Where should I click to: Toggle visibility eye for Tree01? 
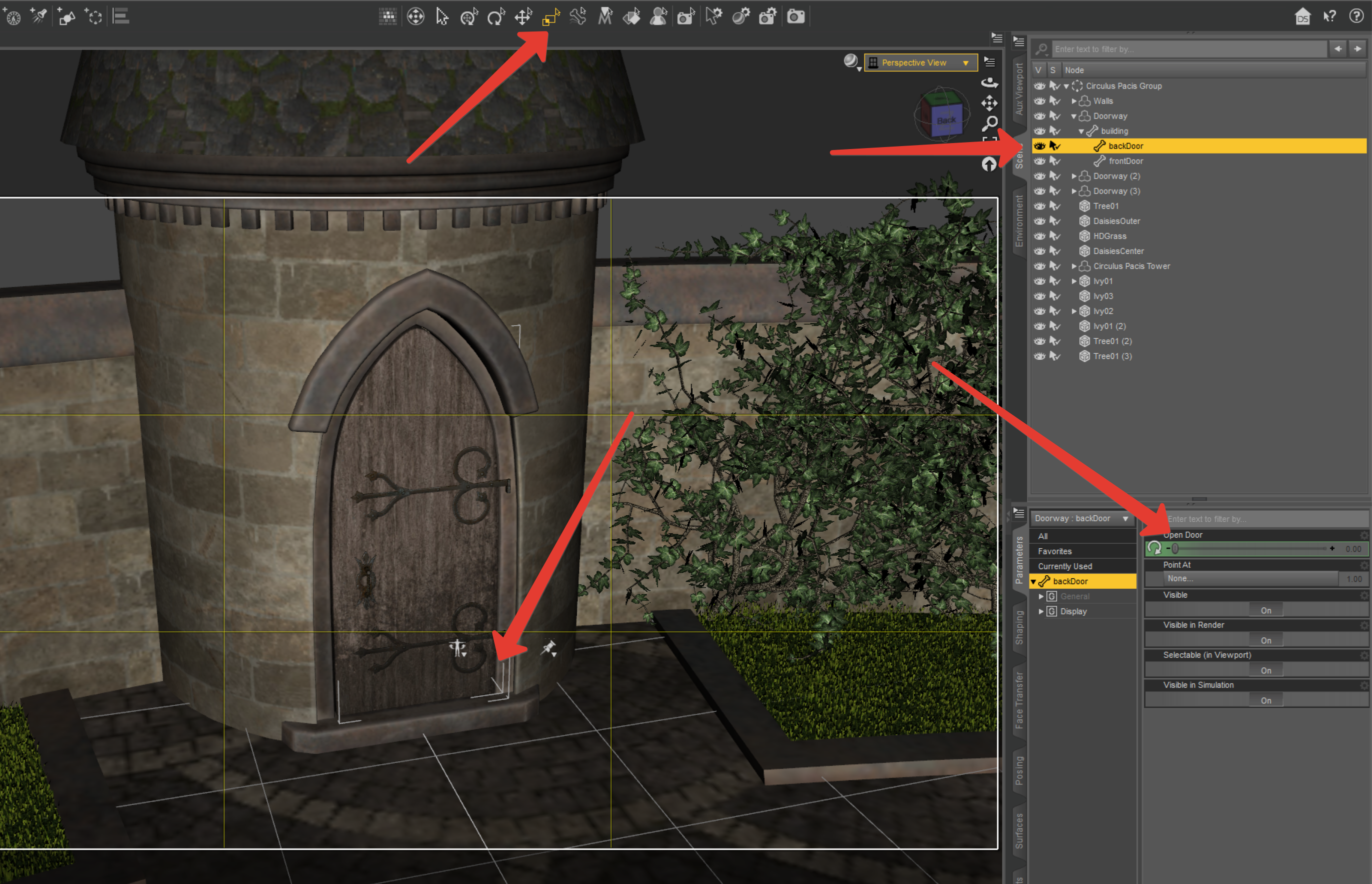click(1039, 206)
